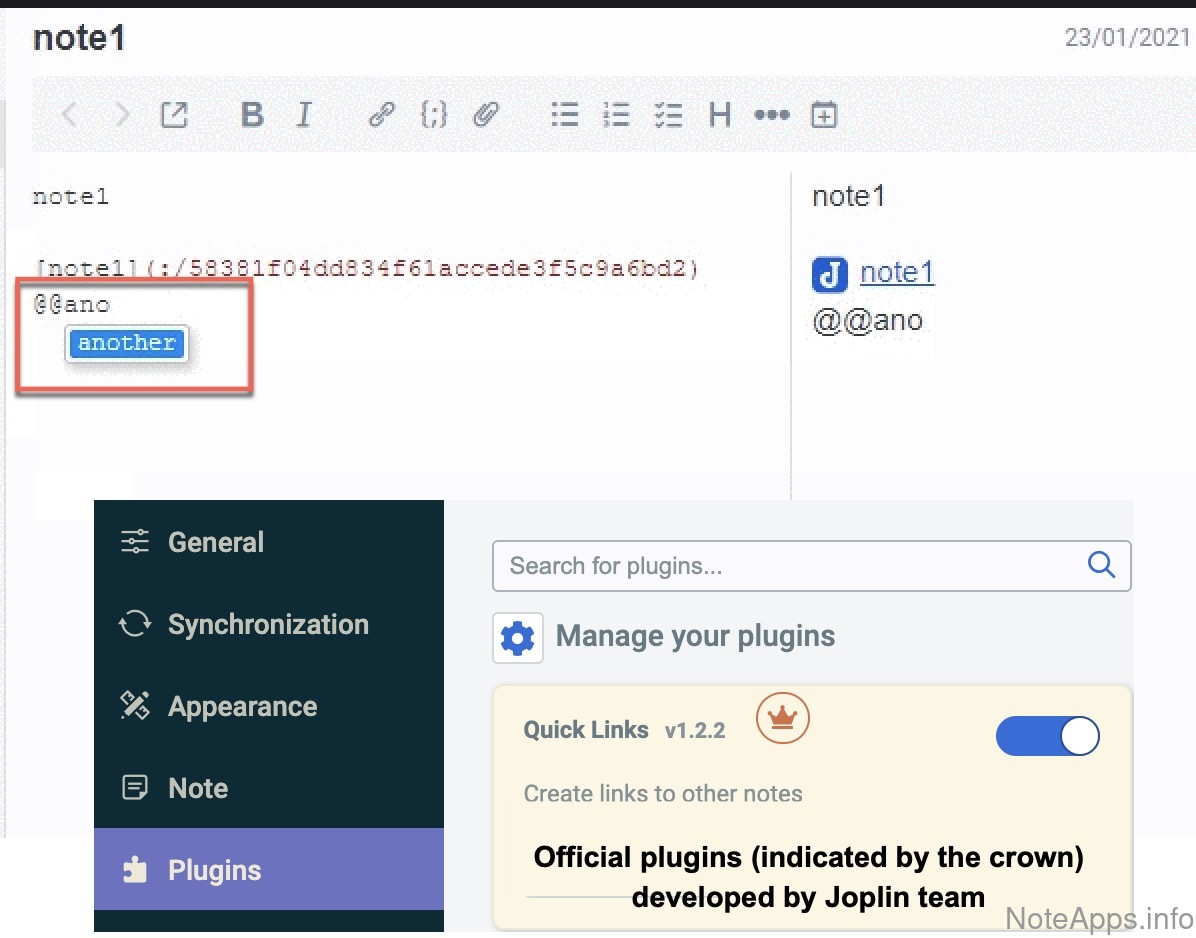Open the Manage your plugins gear menu

[x=518, y=638]
